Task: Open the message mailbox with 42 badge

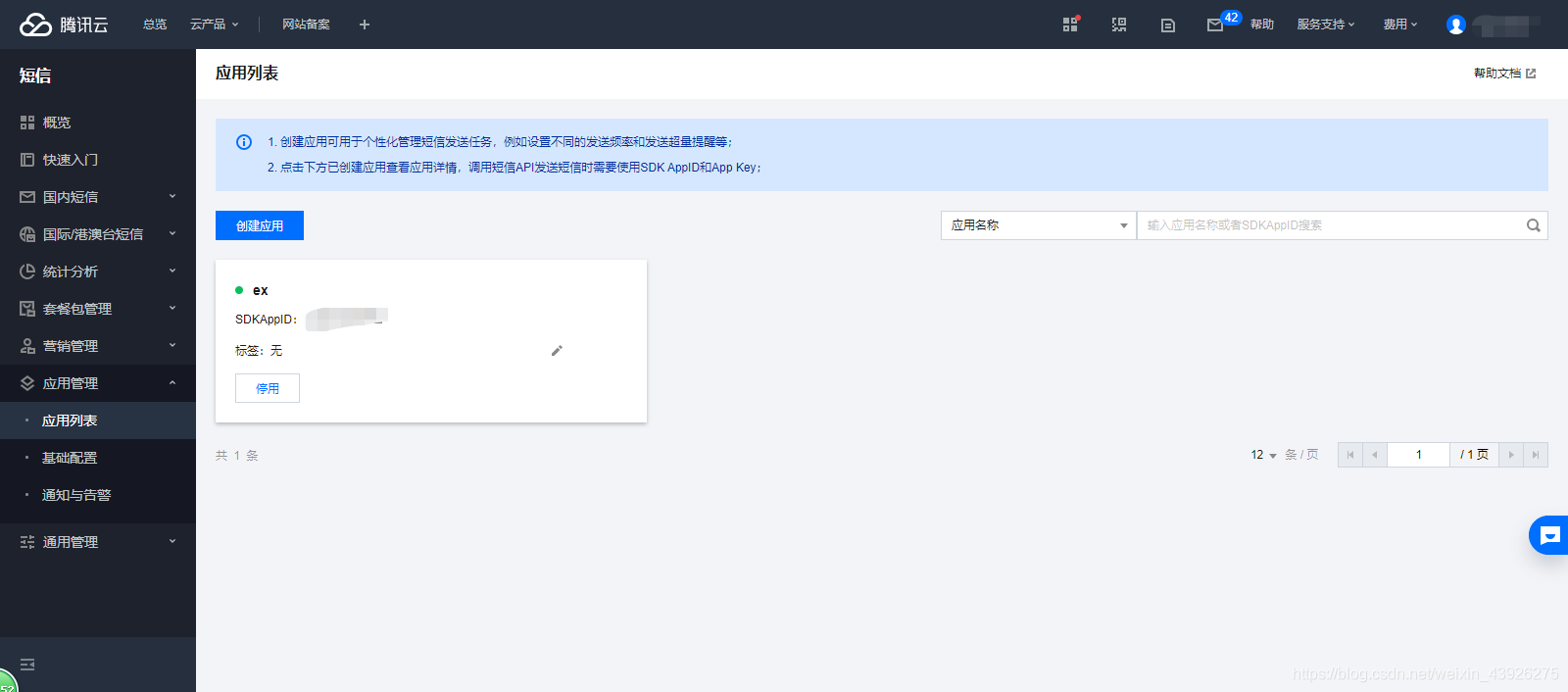Action: [x=1215, y=25]
